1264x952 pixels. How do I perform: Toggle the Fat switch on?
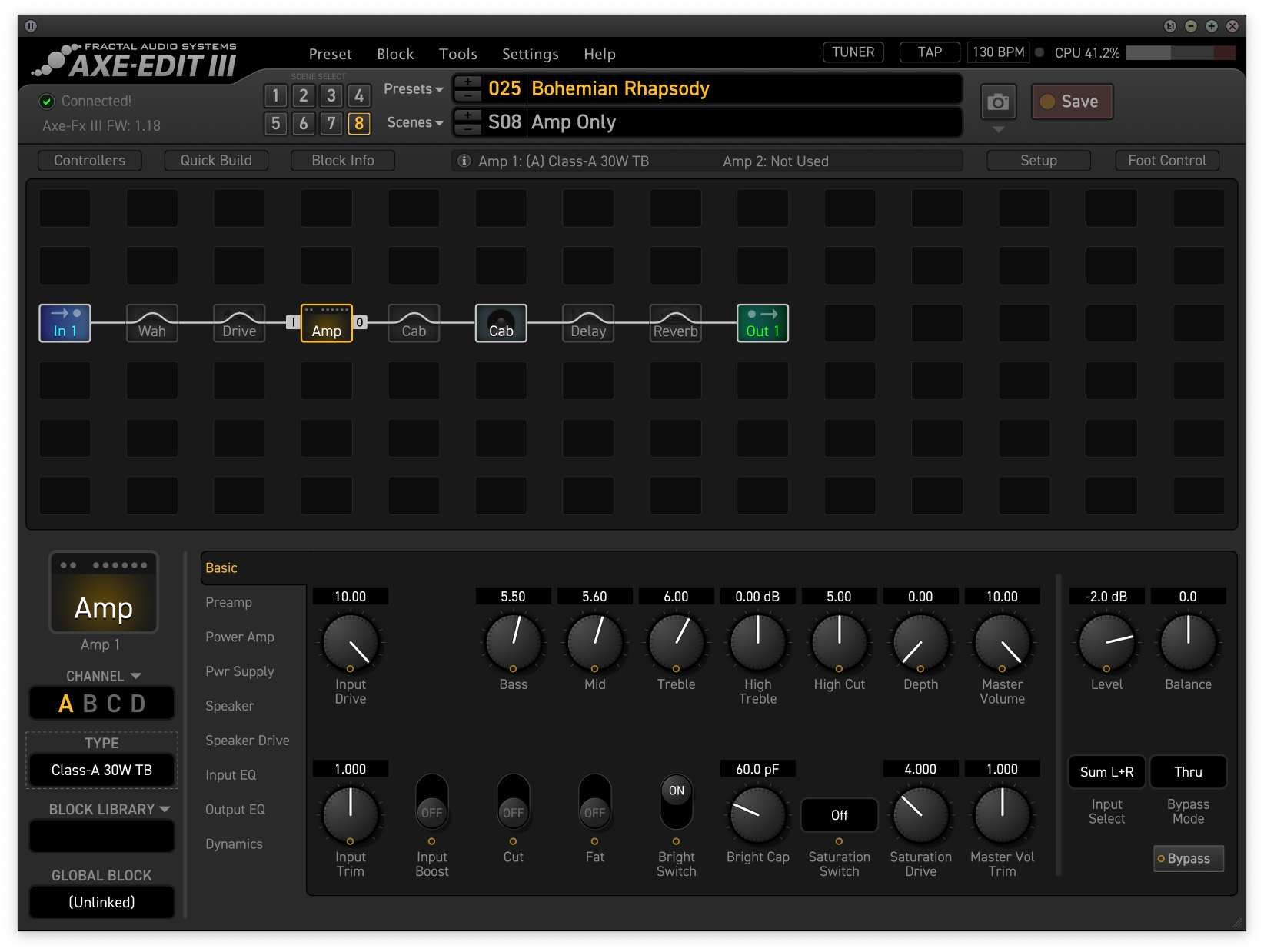(594, 801)
